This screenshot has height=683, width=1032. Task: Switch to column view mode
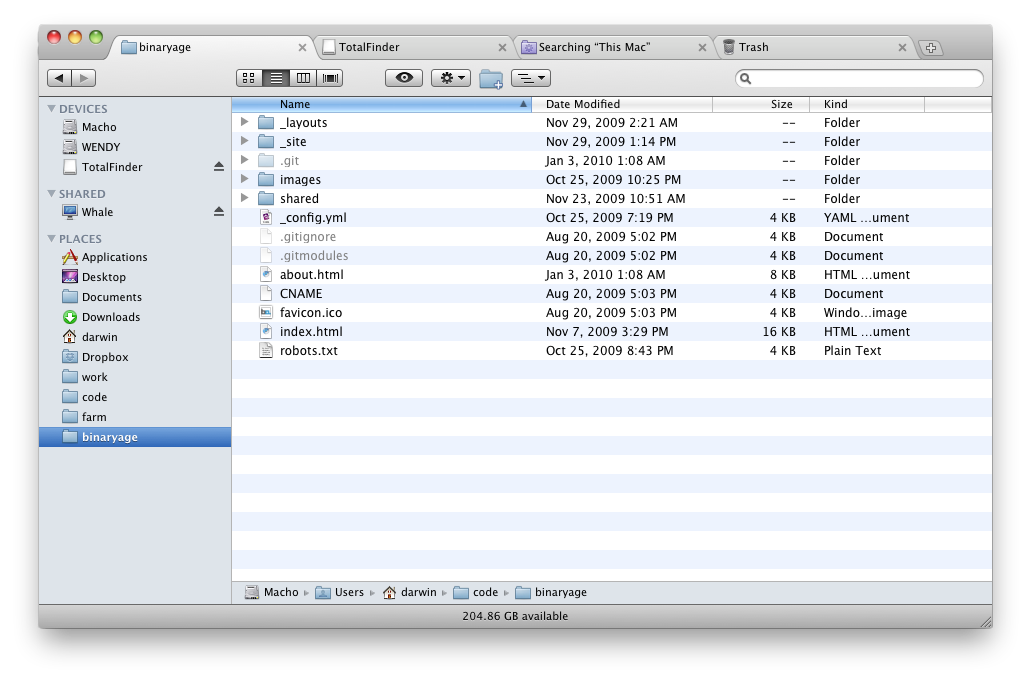pos(303,78)
